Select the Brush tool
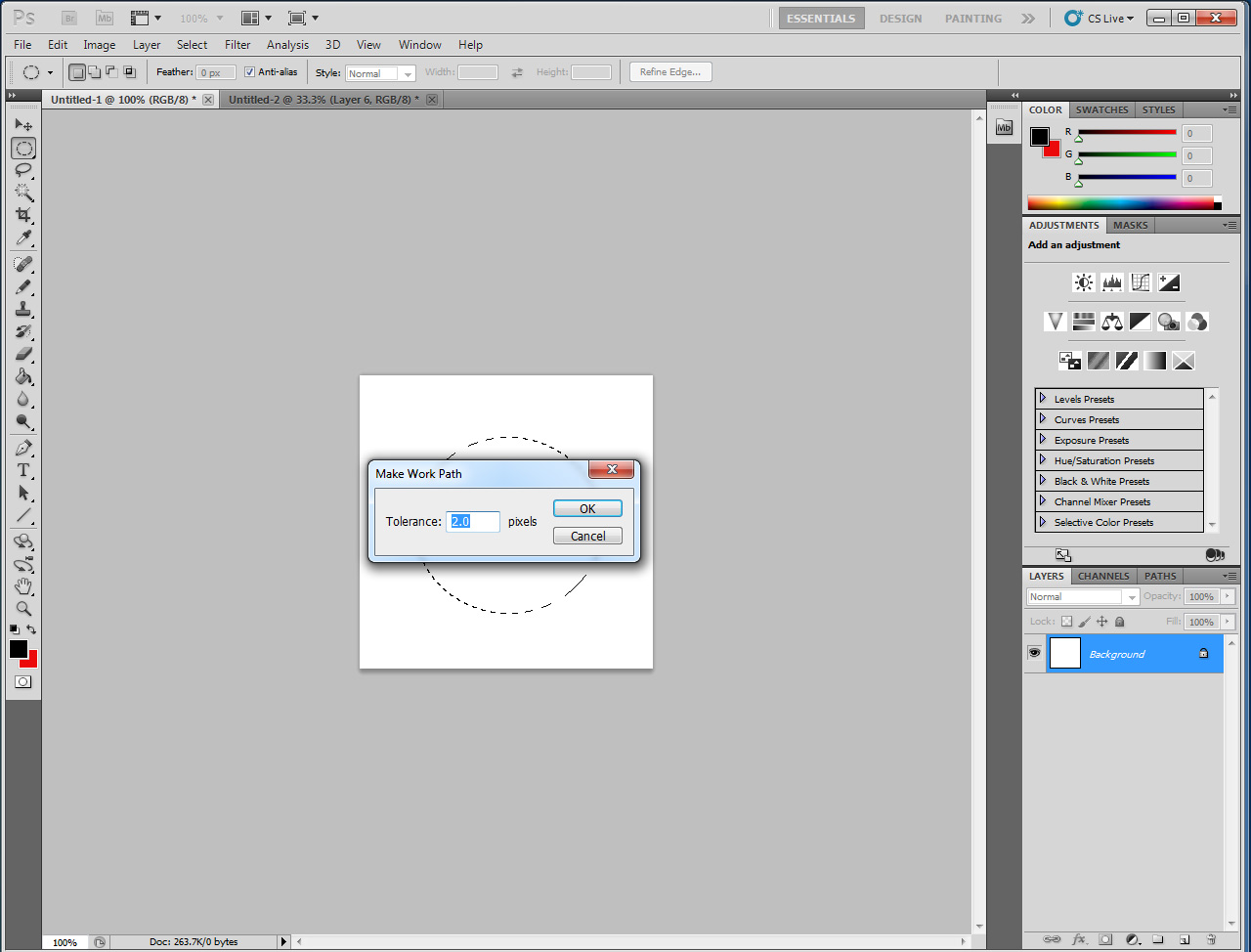The height and width of the screenshot is (952, 1251). click(23, 287)
